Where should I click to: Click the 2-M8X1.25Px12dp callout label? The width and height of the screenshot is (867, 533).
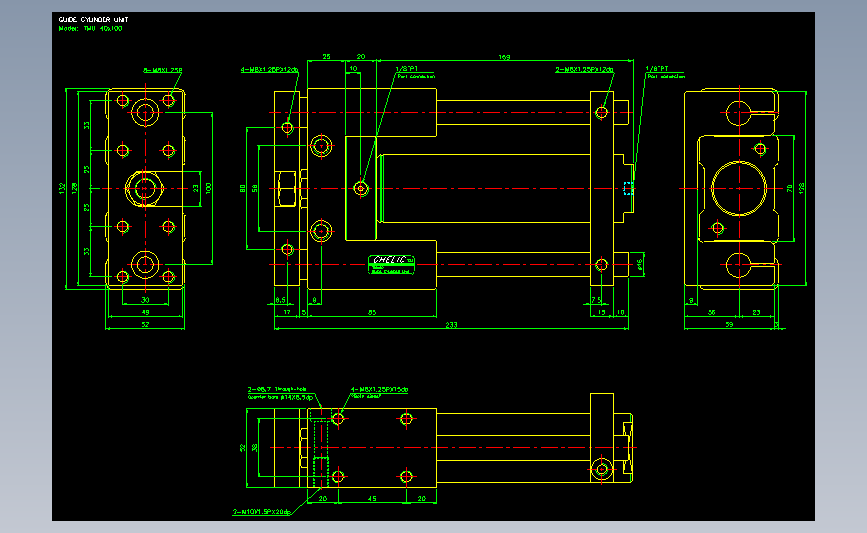(x=584, y=70)
